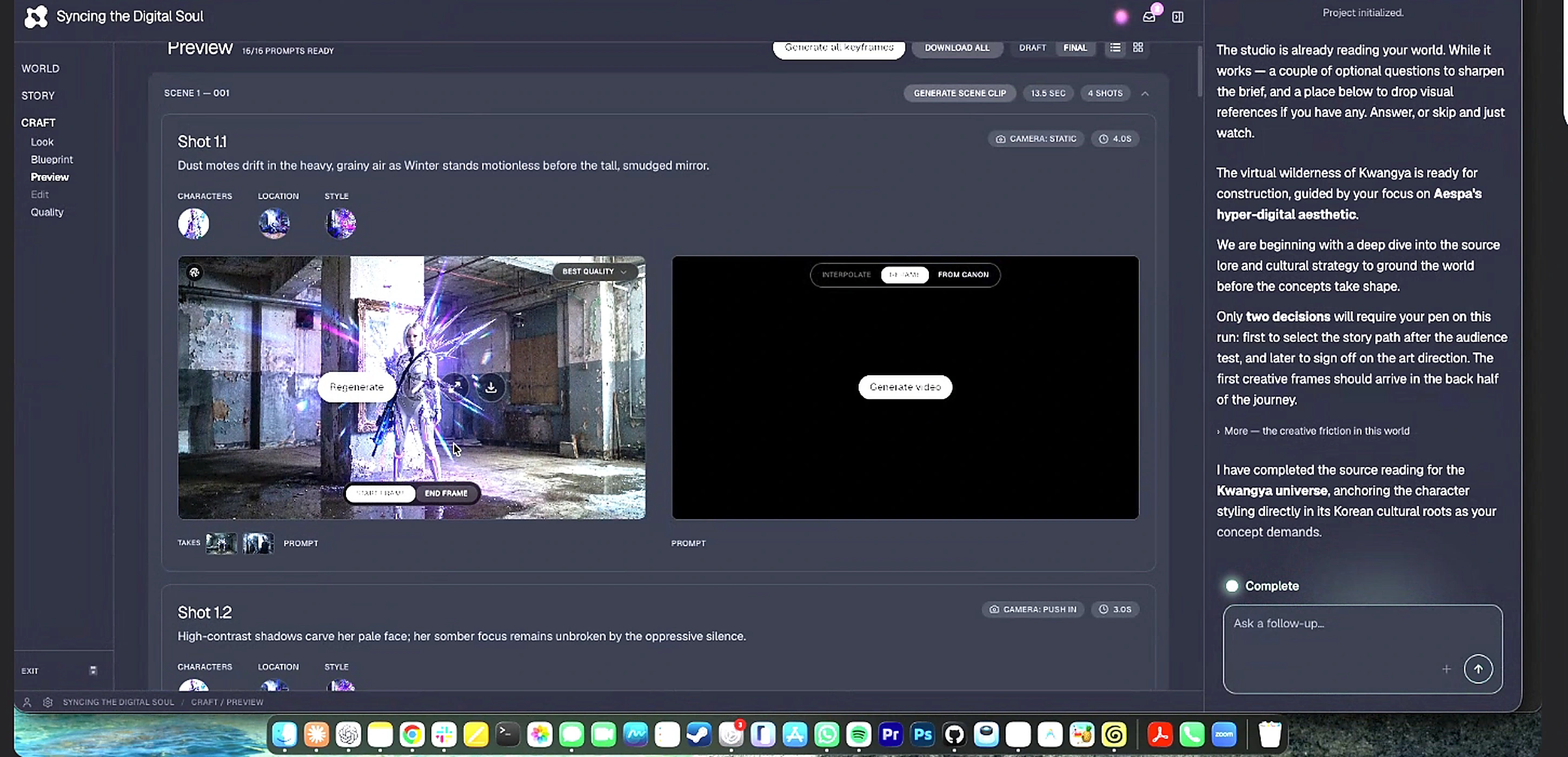
Task: Download the Shot 1.1 keyframe image
Action: [490, 387]
